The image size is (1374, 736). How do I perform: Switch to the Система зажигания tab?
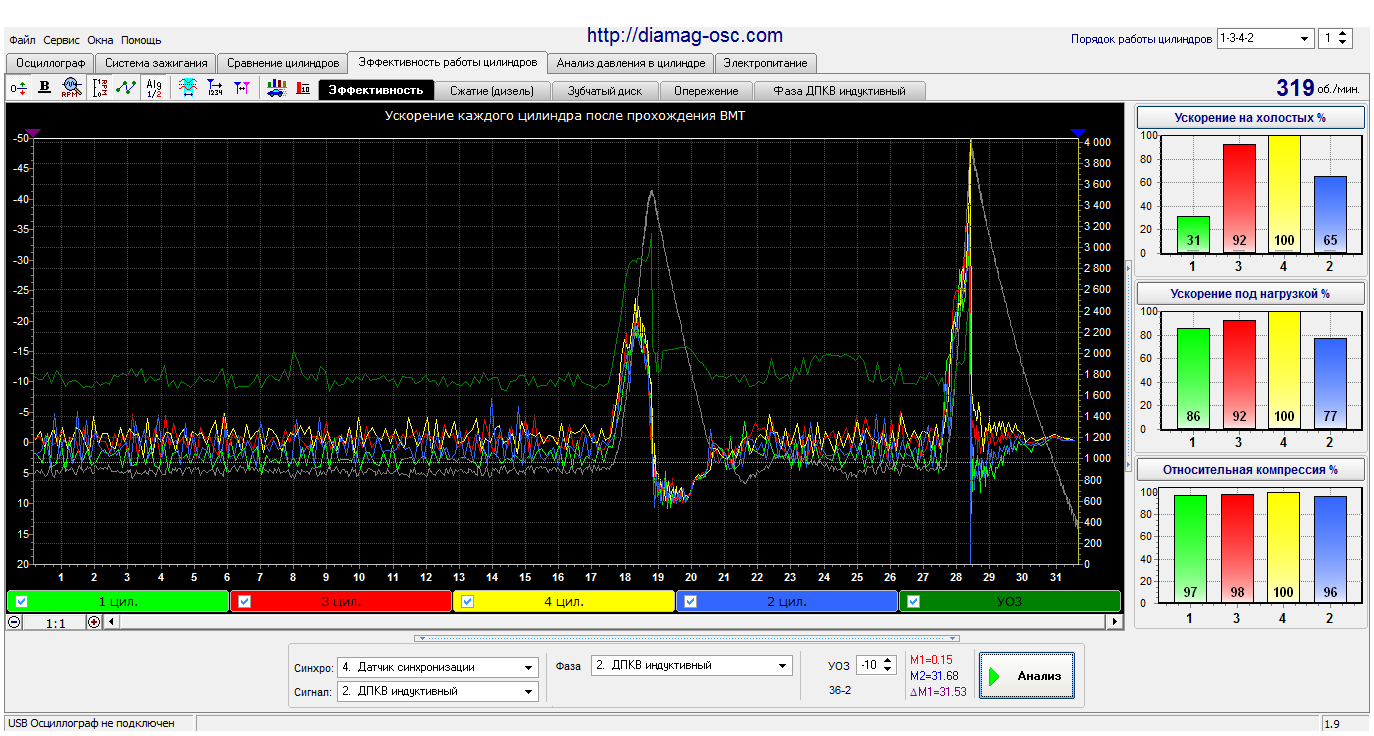coord(156,63)
